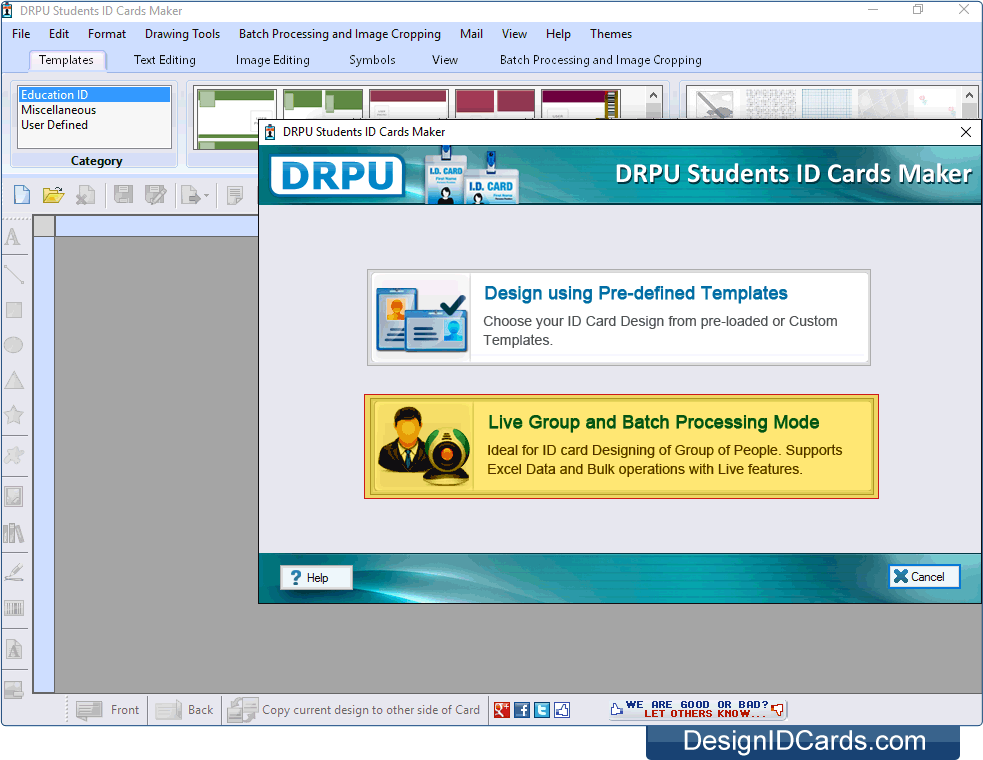Choose Design using Pre-defined Templates option
This screenshot has height=760, width=983.
click(619, 317)
